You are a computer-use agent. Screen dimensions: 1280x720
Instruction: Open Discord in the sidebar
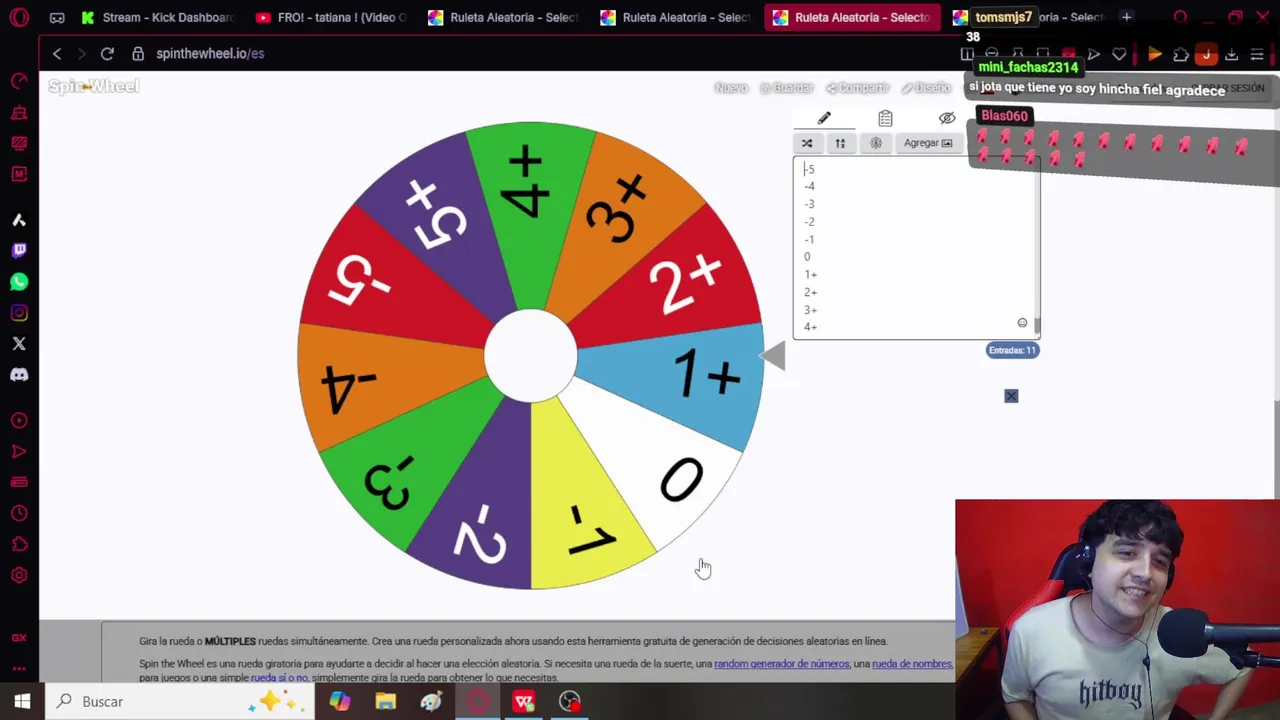click(x=19, y=375)
